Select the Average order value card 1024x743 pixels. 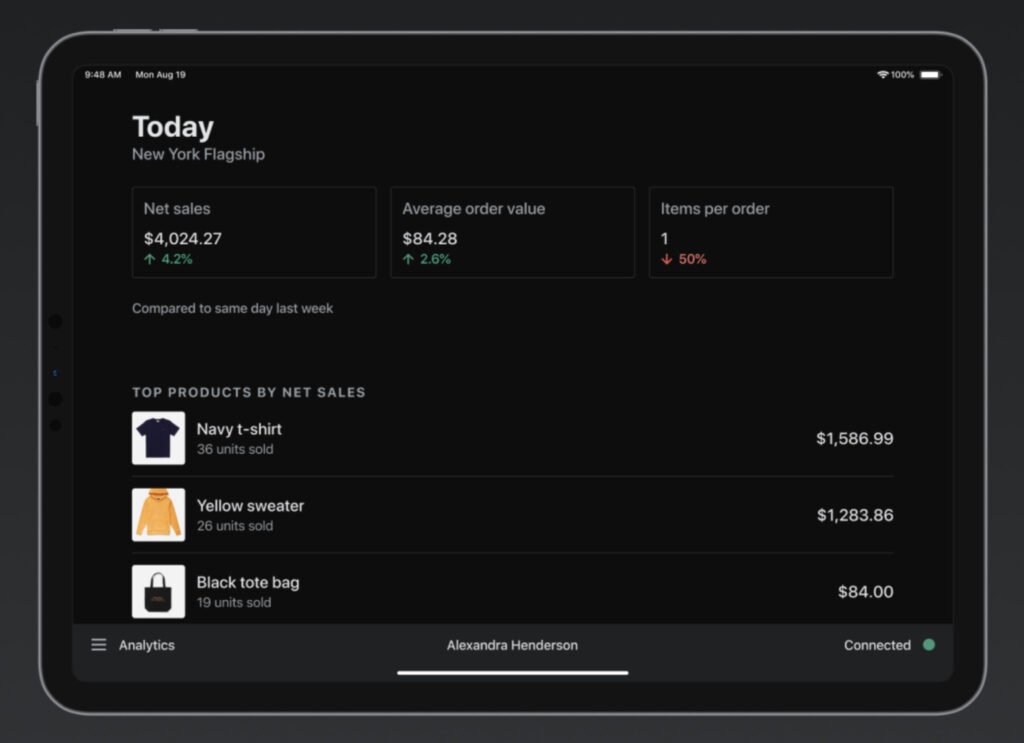pyautogui.click(x=512, y=232)
